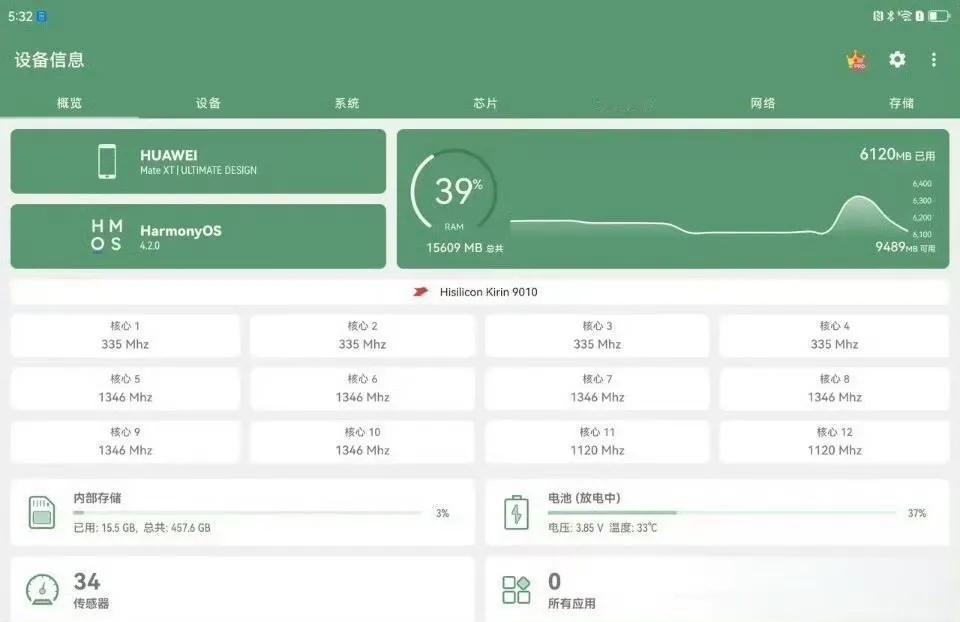Open the 电池 (放电中) battery card
Screen dimensions: 960x622
(718, 512)
